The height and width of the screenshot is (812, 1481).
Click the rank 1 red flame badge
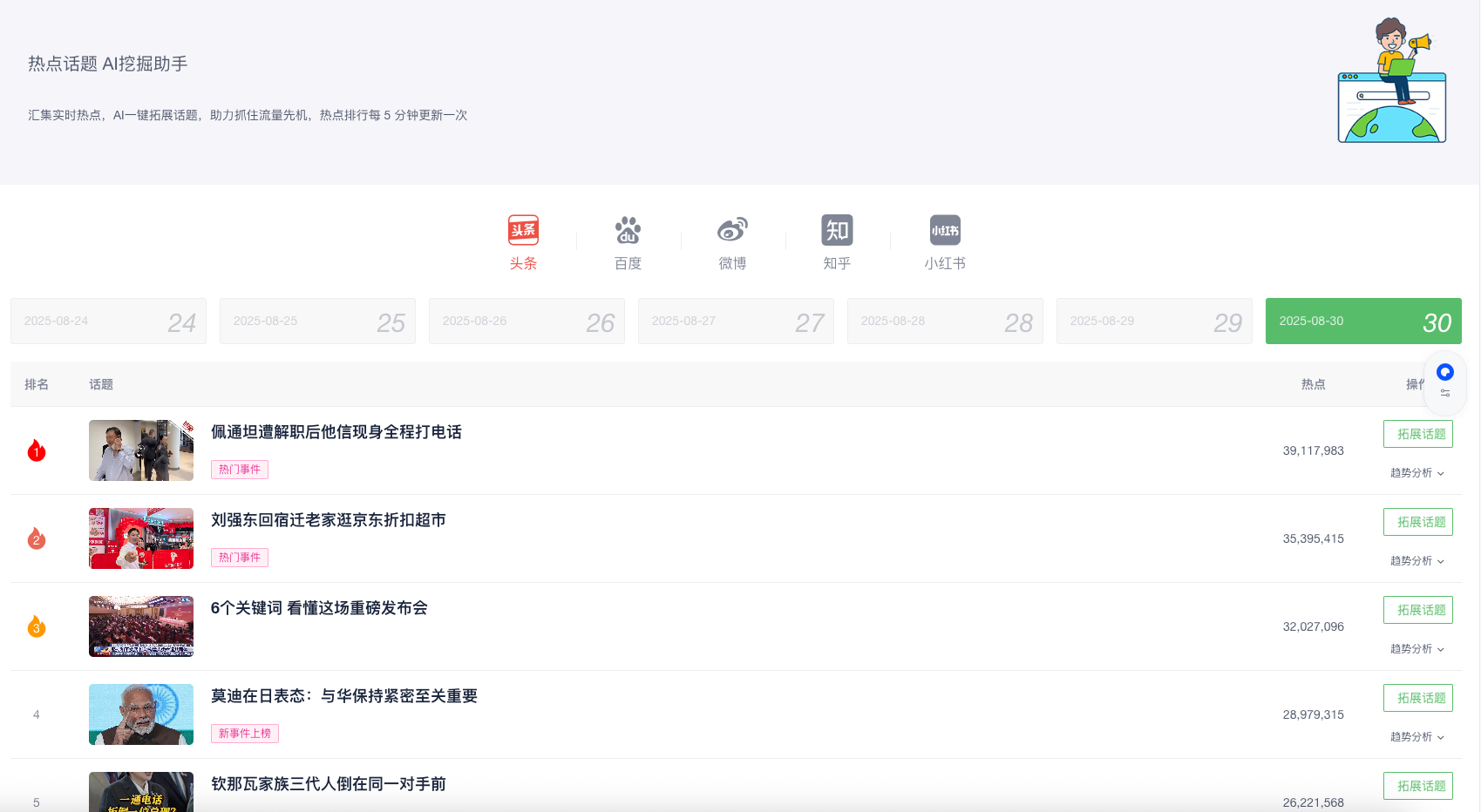(37, 450)
